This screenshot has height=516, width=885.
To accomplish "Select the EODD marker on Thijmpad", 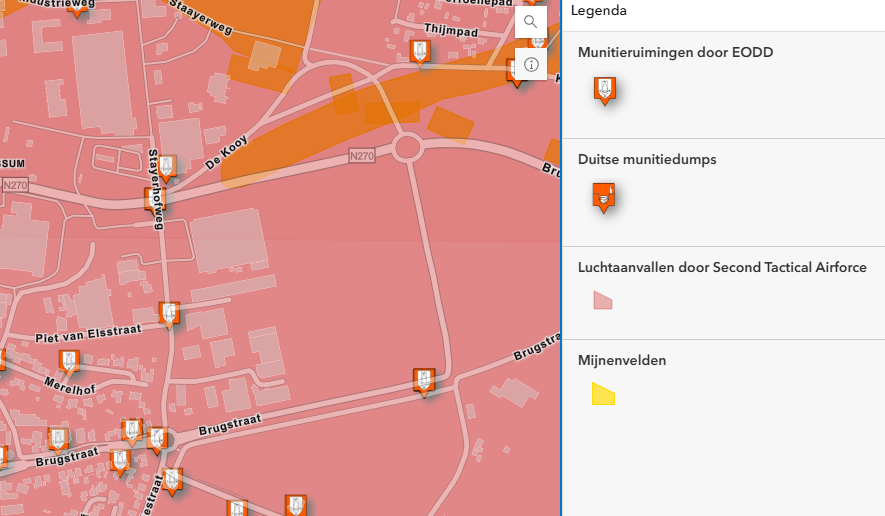I will [x=420, y=54].
